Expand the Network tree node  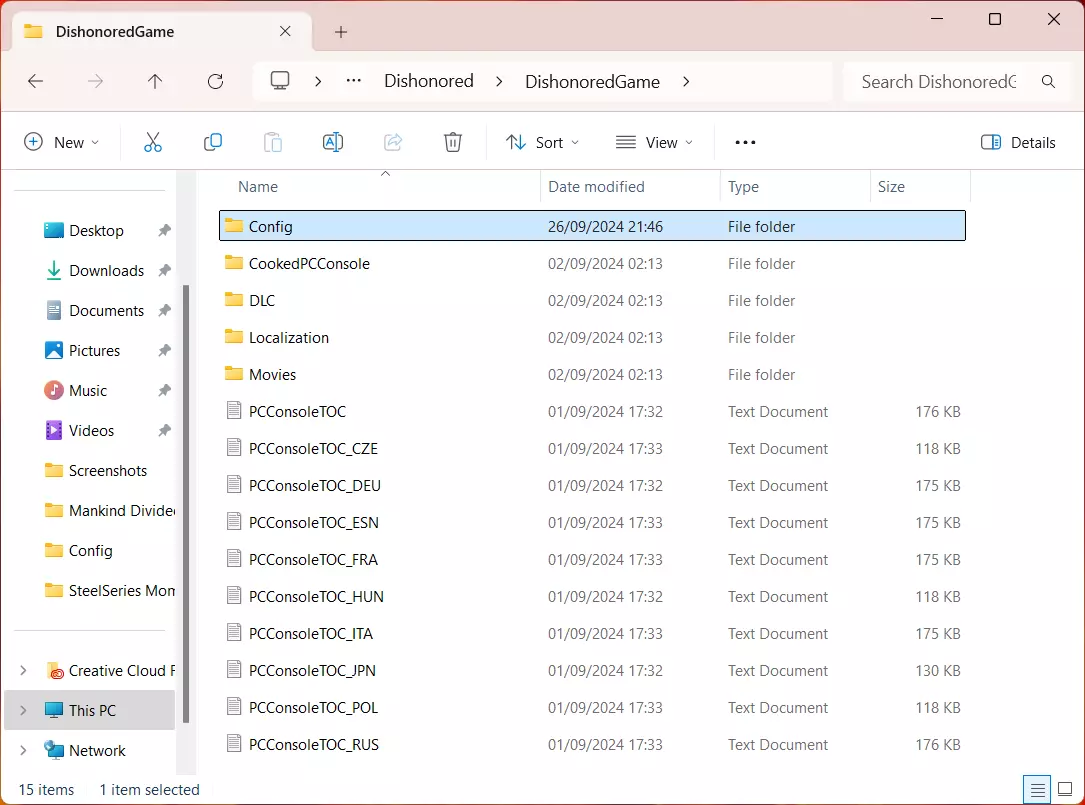(x=23, y=750)
